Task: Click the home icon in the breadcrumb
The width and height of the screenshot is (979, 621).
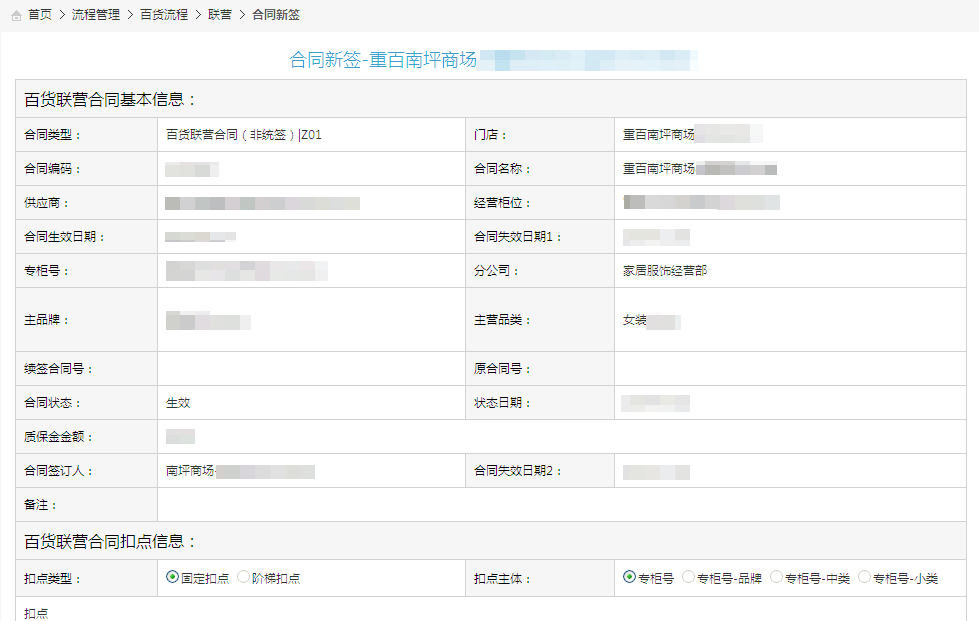Action: 16,15
